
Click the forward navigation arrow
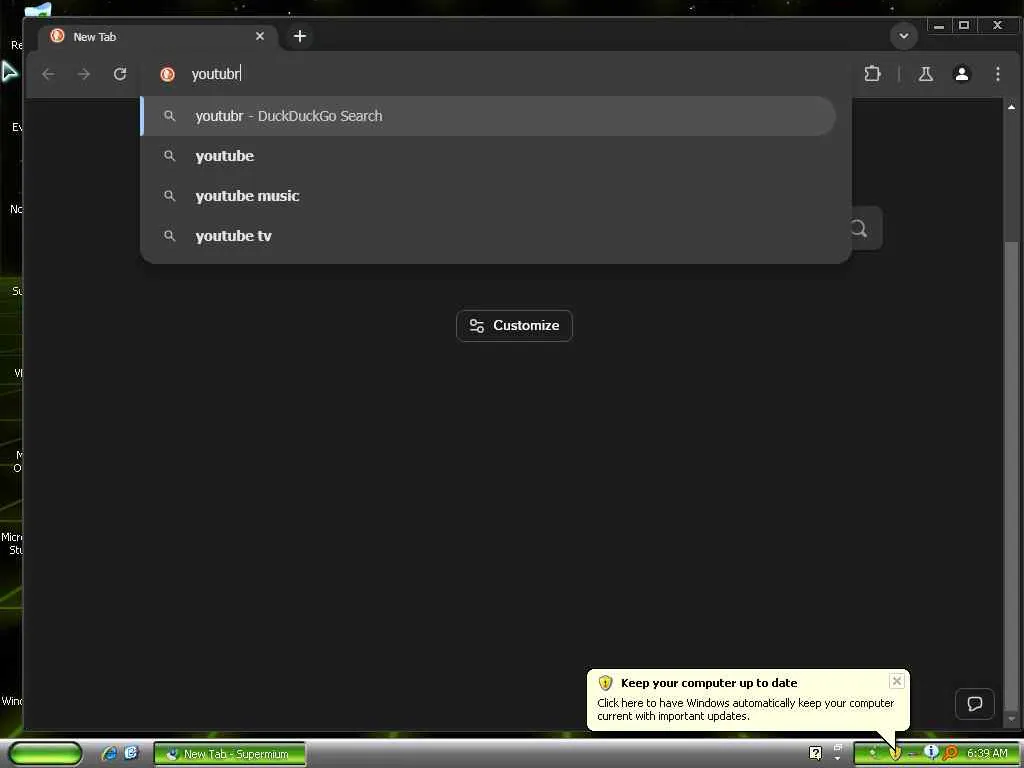84,74
